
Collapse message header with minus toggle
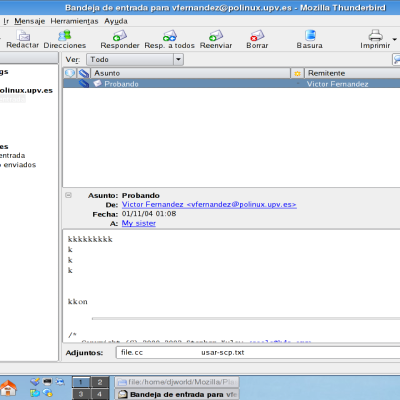(68, 195)
